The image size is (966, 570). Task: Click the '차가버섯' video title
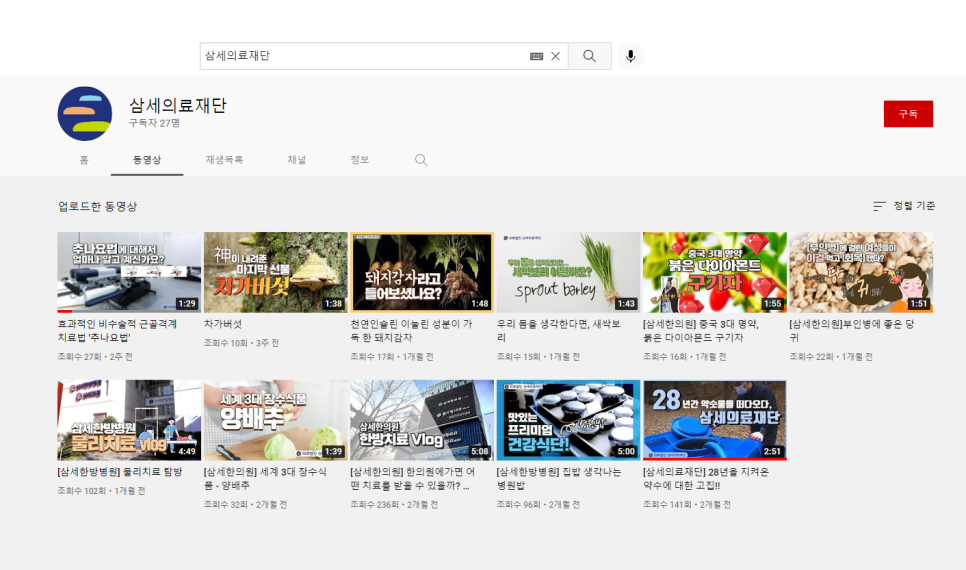coord(223,324)
